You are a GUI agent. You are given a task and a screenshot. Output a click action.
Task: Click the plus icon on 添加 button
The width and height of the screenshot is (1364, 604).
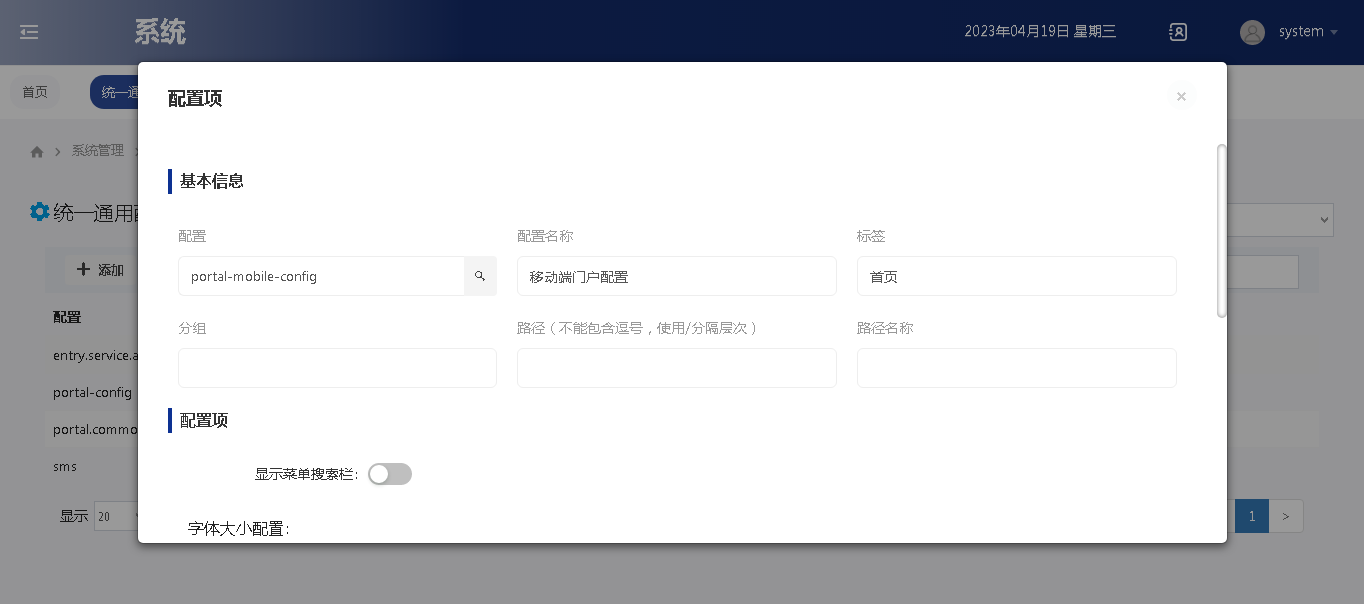point(84,270)
